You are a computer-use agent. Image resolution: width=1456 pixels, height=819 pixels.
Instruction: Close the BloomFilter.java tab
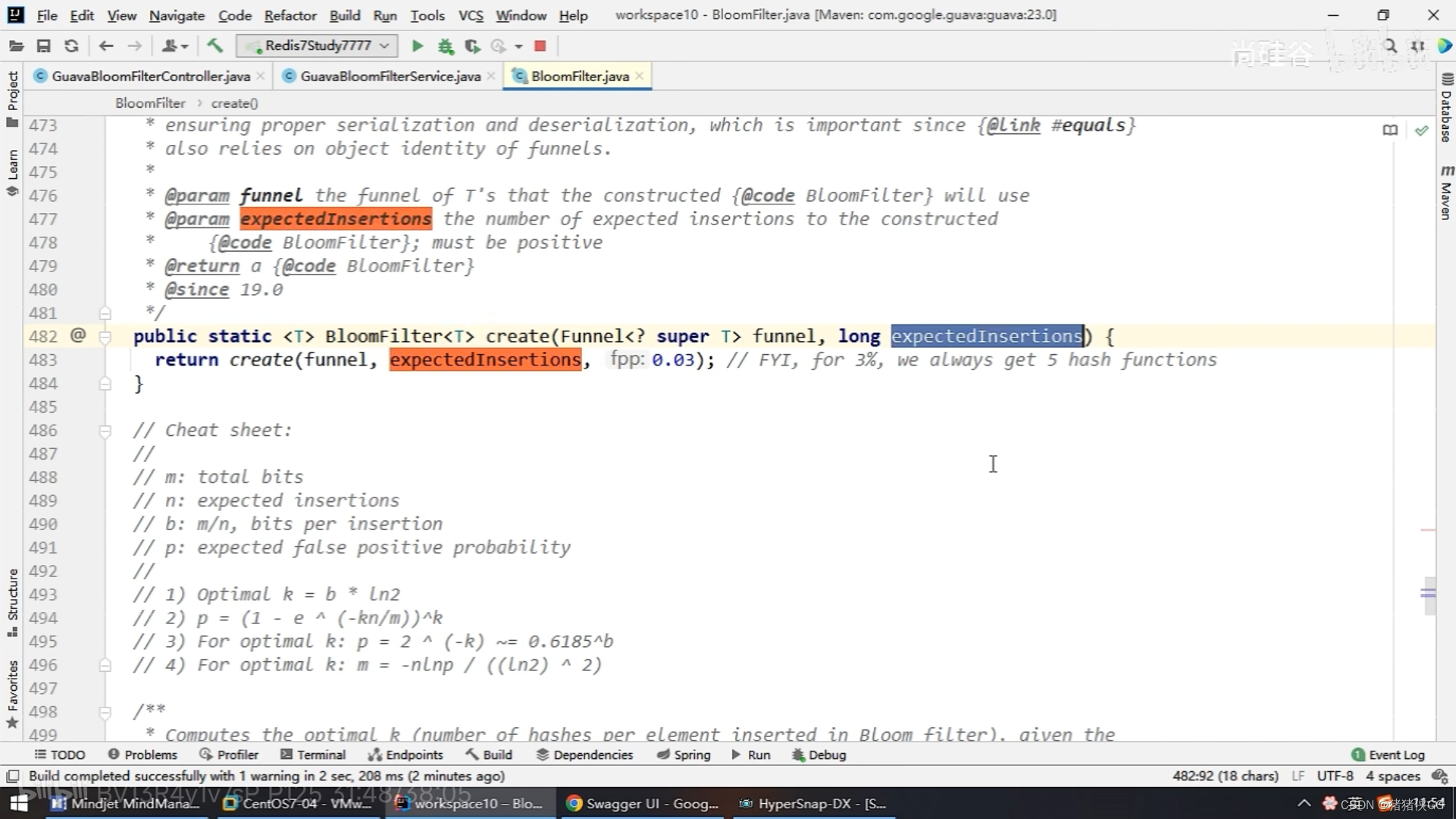640,76
